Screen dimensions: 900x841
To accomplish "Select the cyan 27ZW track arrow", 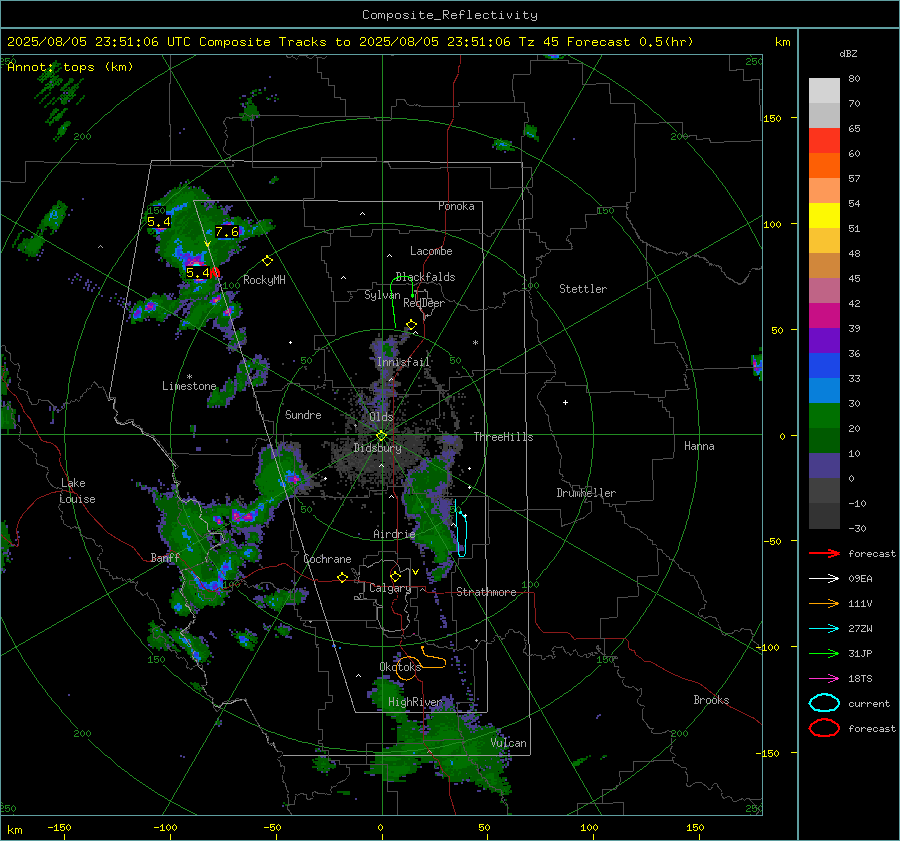I will coord(824,629).
